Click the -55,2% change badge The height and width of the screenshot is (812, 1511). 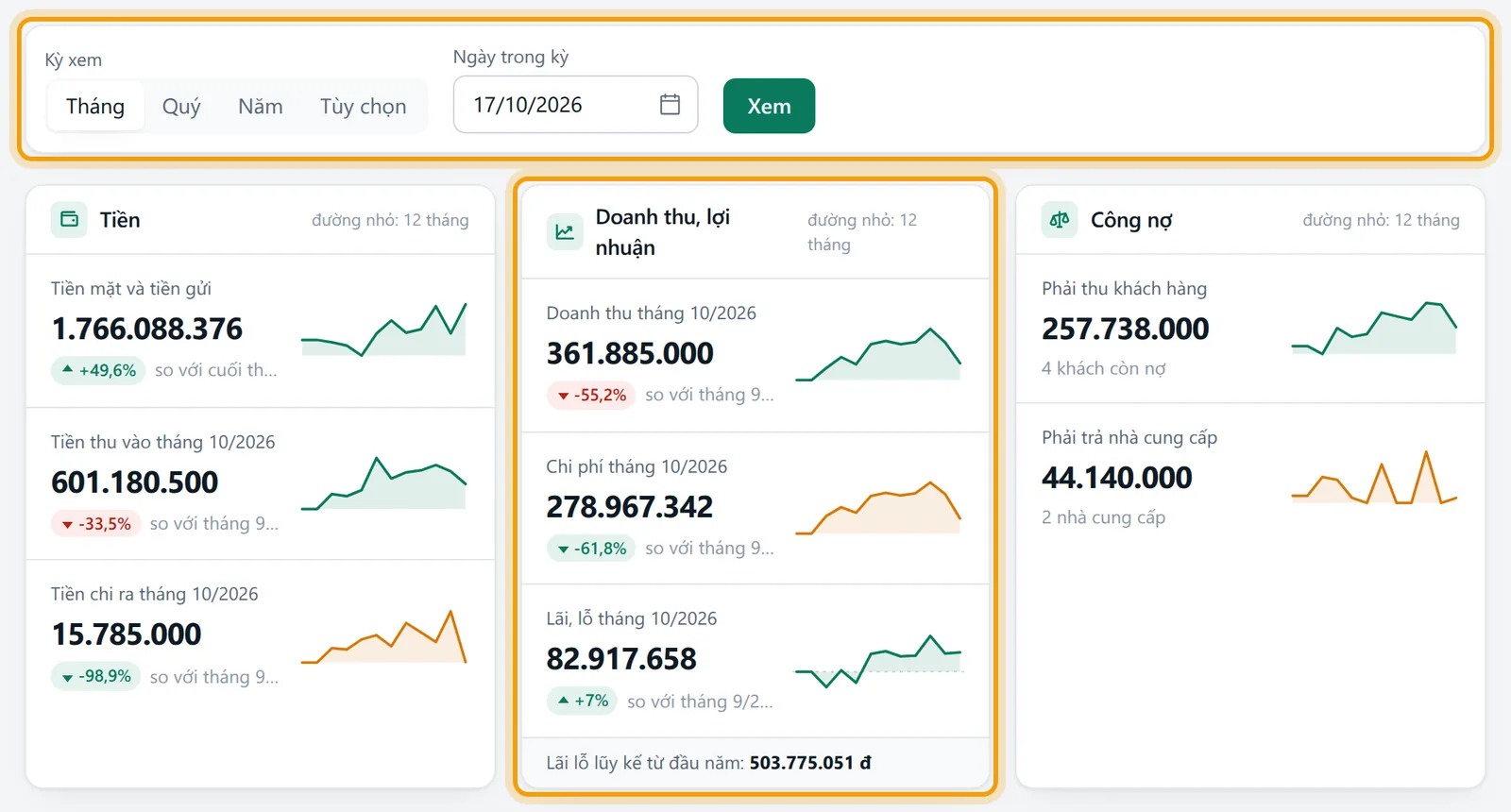click(591, 395)
